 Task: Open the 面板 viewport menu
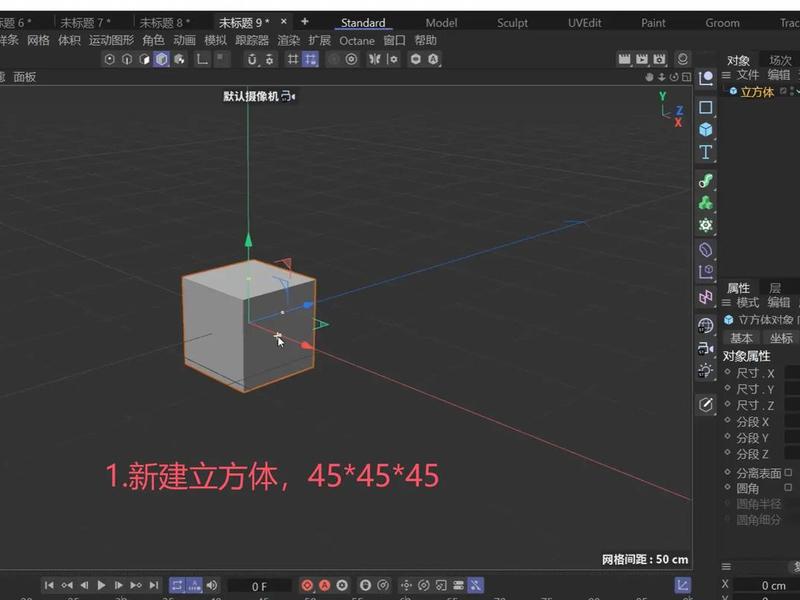24,77
